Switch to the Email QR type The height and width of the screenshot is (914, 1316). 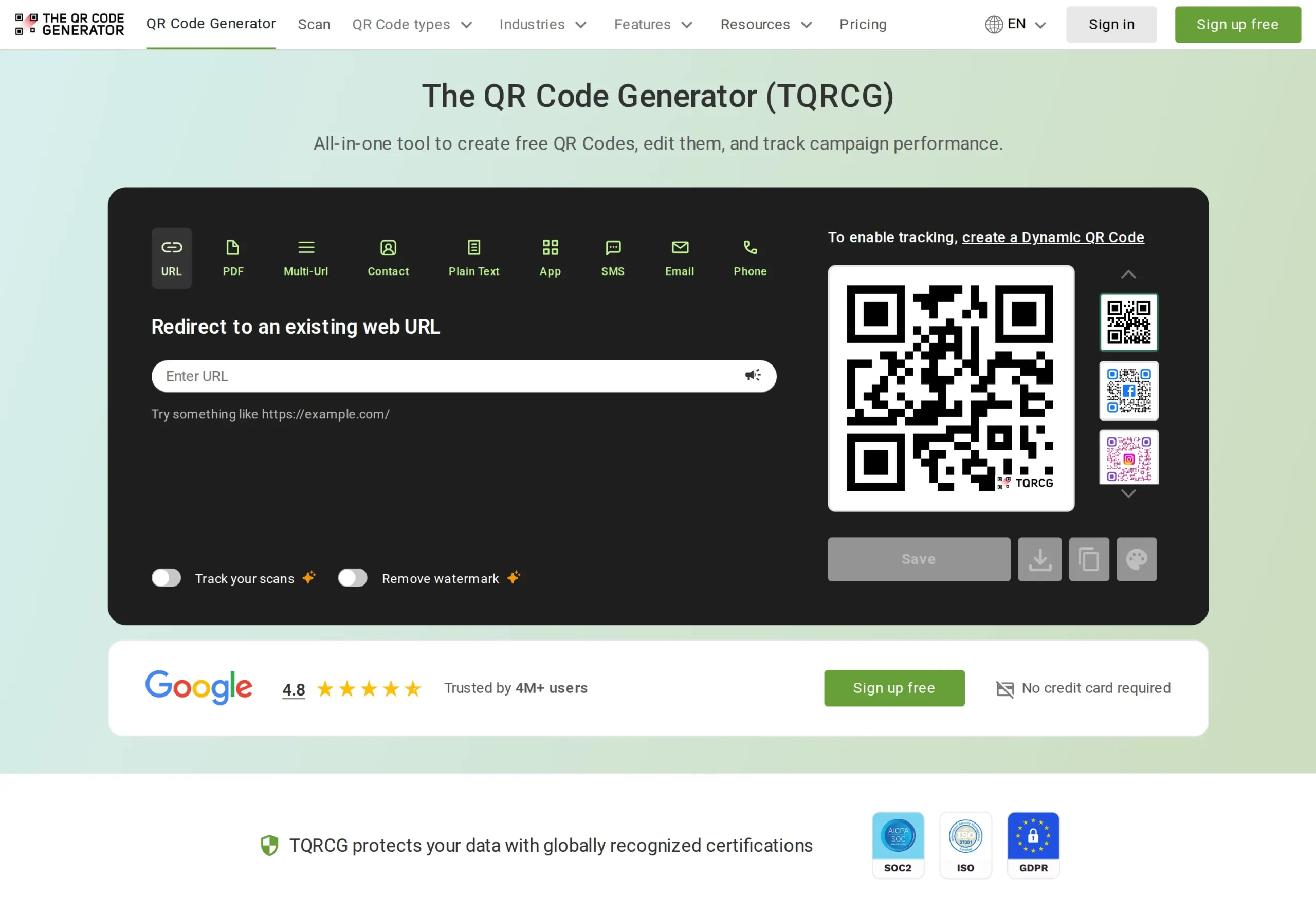coord(679,258)
